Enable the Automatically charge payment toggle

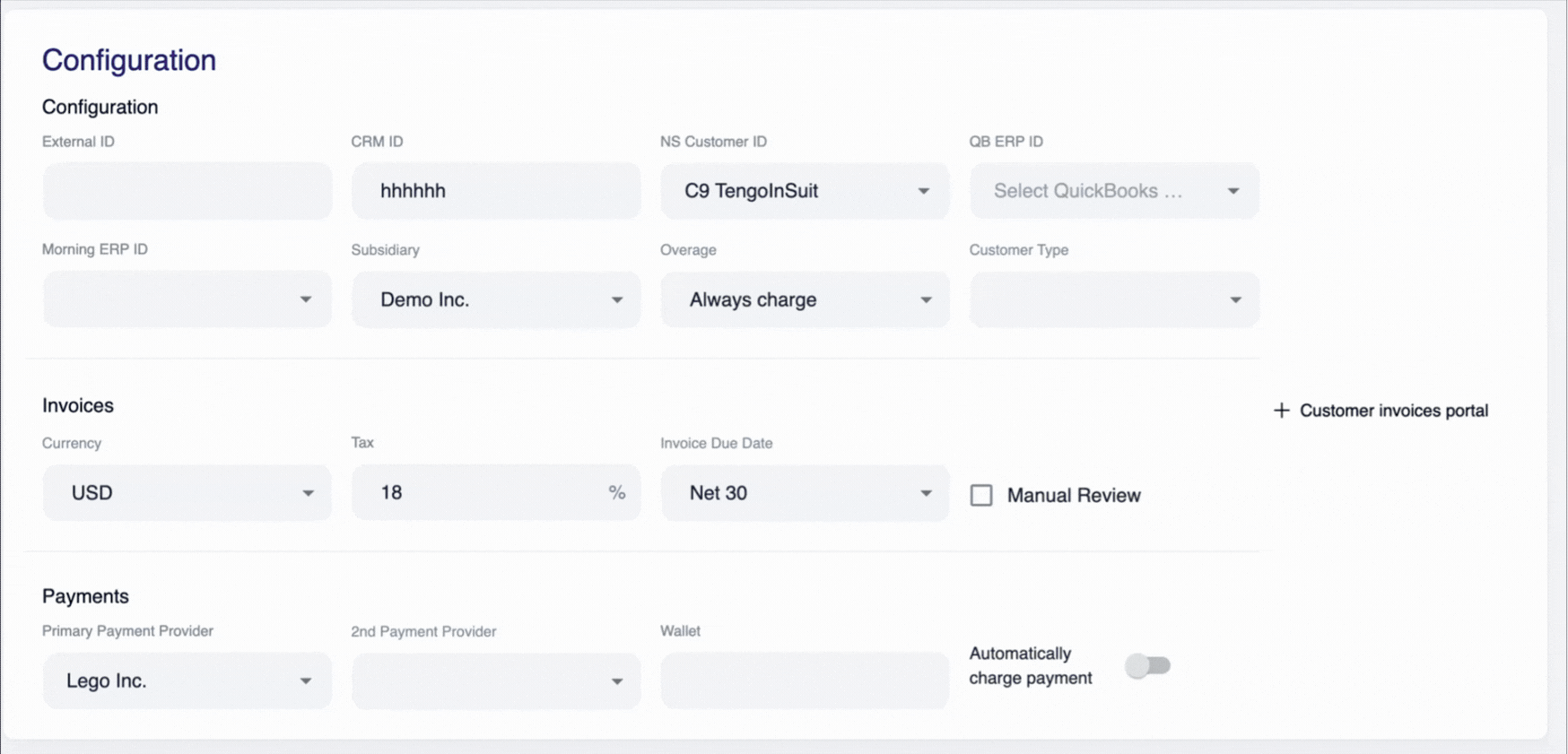[x=1148, y=665]
